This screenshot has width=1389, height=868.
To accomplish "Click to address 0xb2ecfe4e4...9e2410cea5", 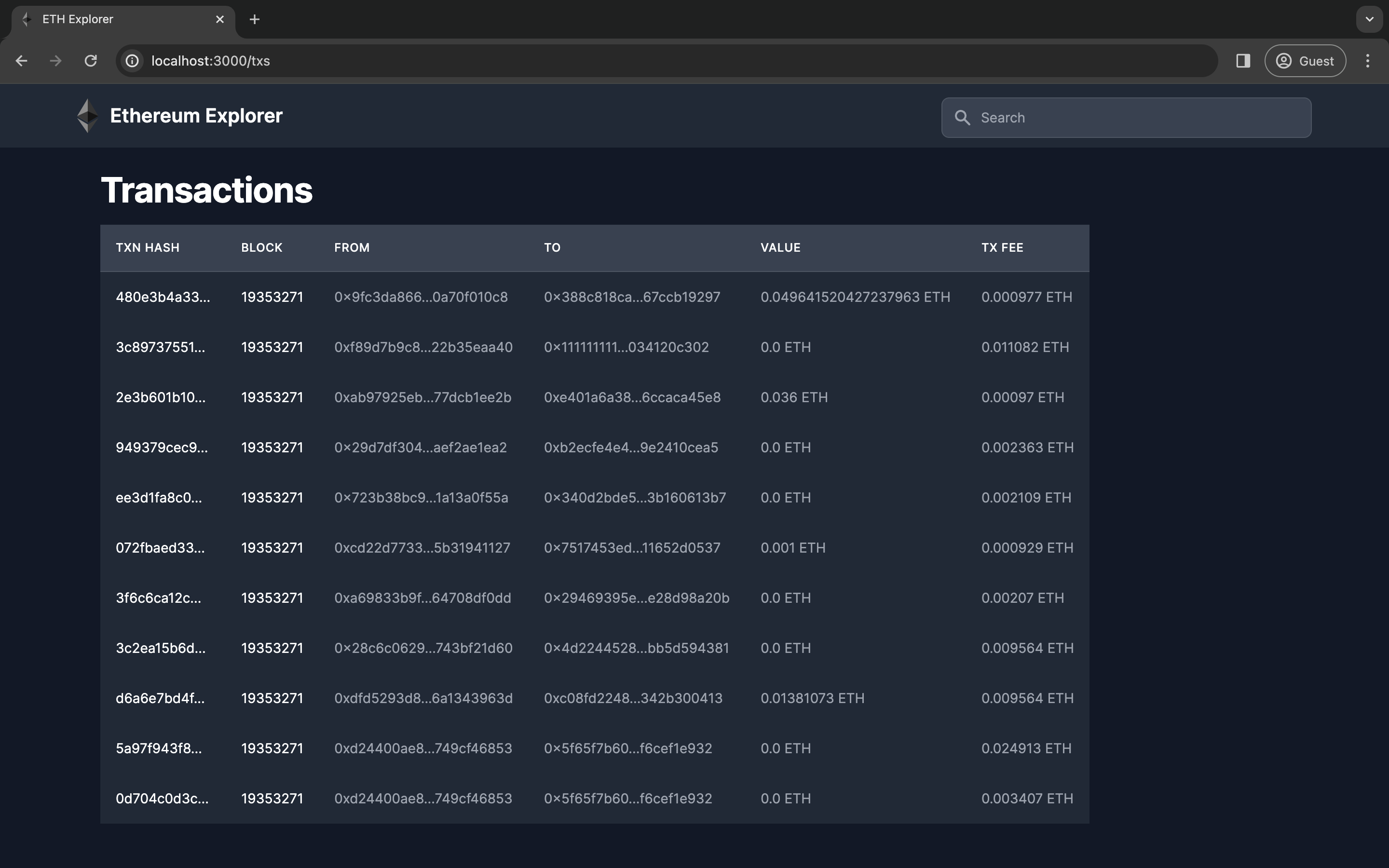I will [x=631, y=447].
